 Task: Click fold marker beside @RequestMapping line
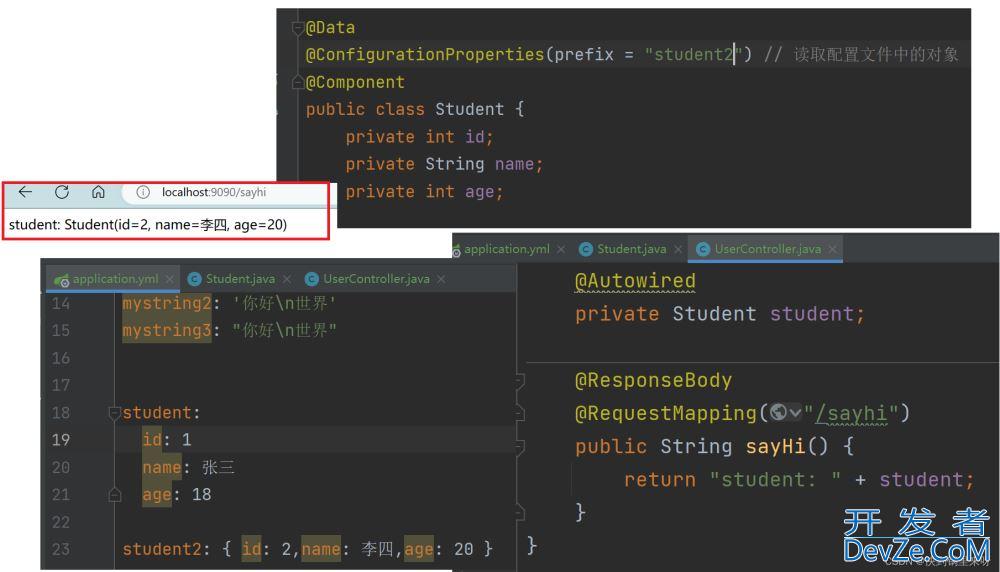coord(520,413)
